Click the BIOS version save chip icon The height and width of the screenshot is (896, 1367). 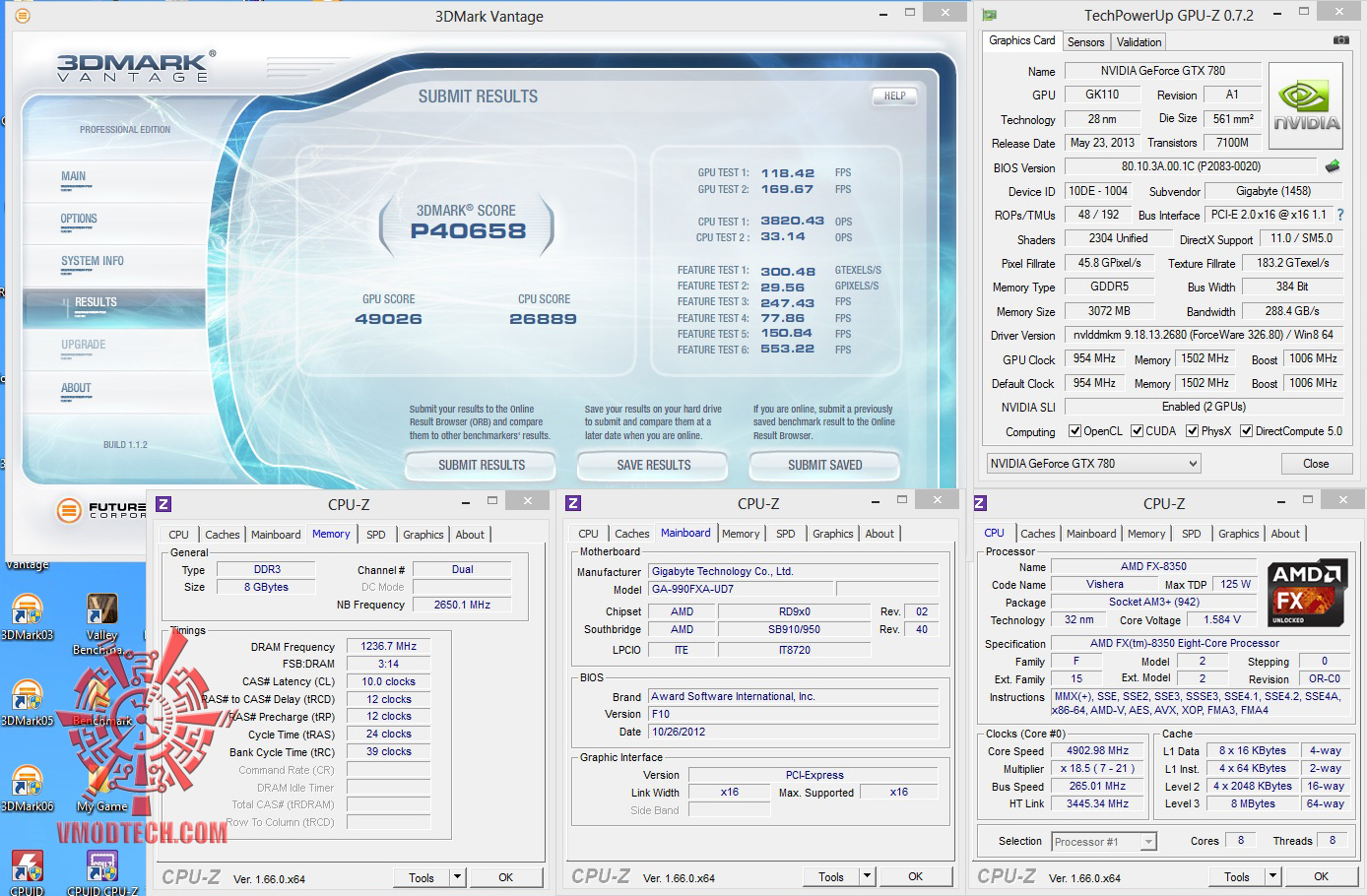[x=1333, y=166]
